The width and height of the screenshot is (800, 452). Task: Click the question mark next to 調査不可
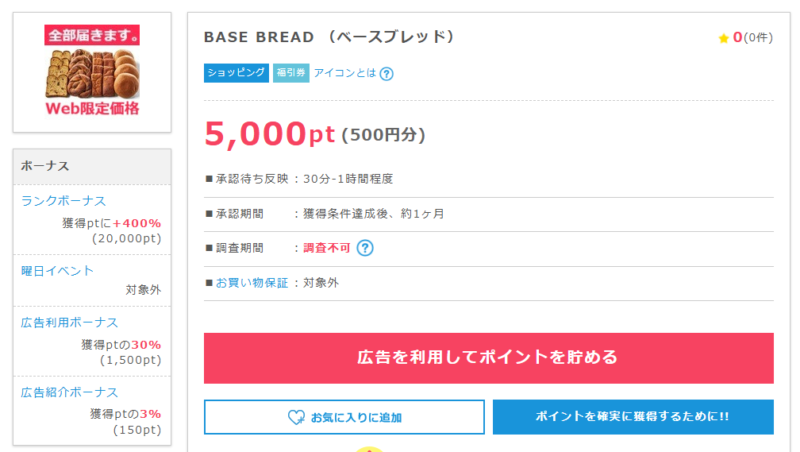[x=365, y=248]
